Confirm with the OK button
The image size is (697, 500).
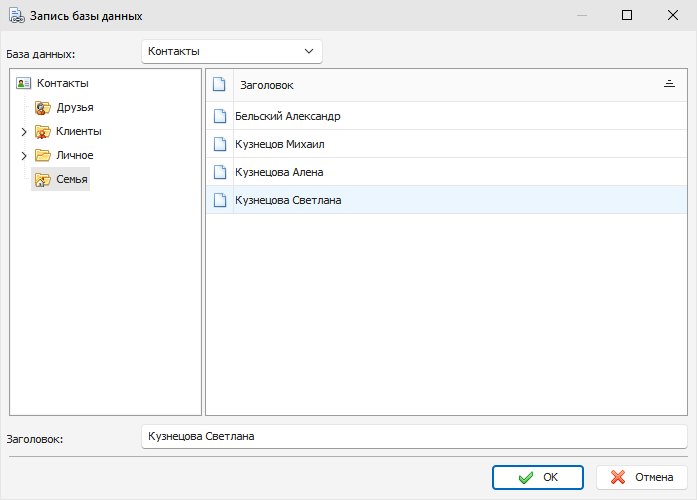coord(537,477)
